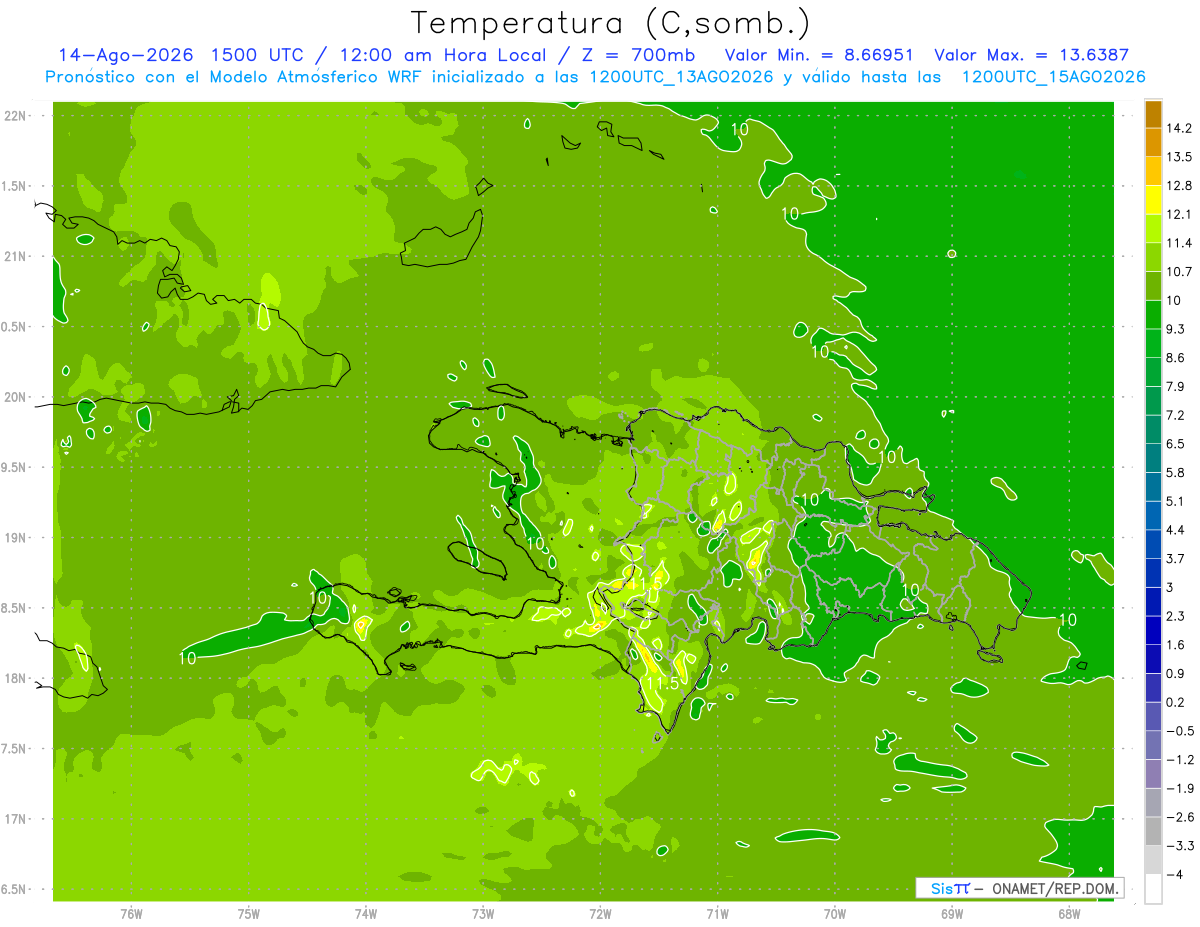Select the level text "Z = 700mb"

(x=639, y=55)
